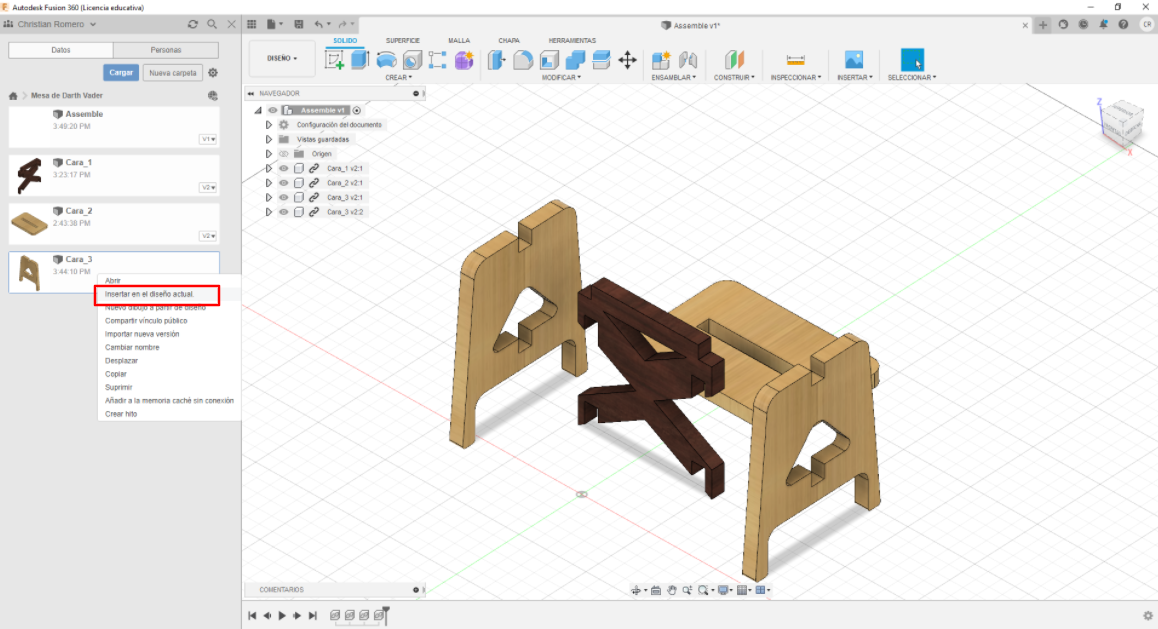Expand the Cara_1 v2:1 tree node

pos(269,168)
